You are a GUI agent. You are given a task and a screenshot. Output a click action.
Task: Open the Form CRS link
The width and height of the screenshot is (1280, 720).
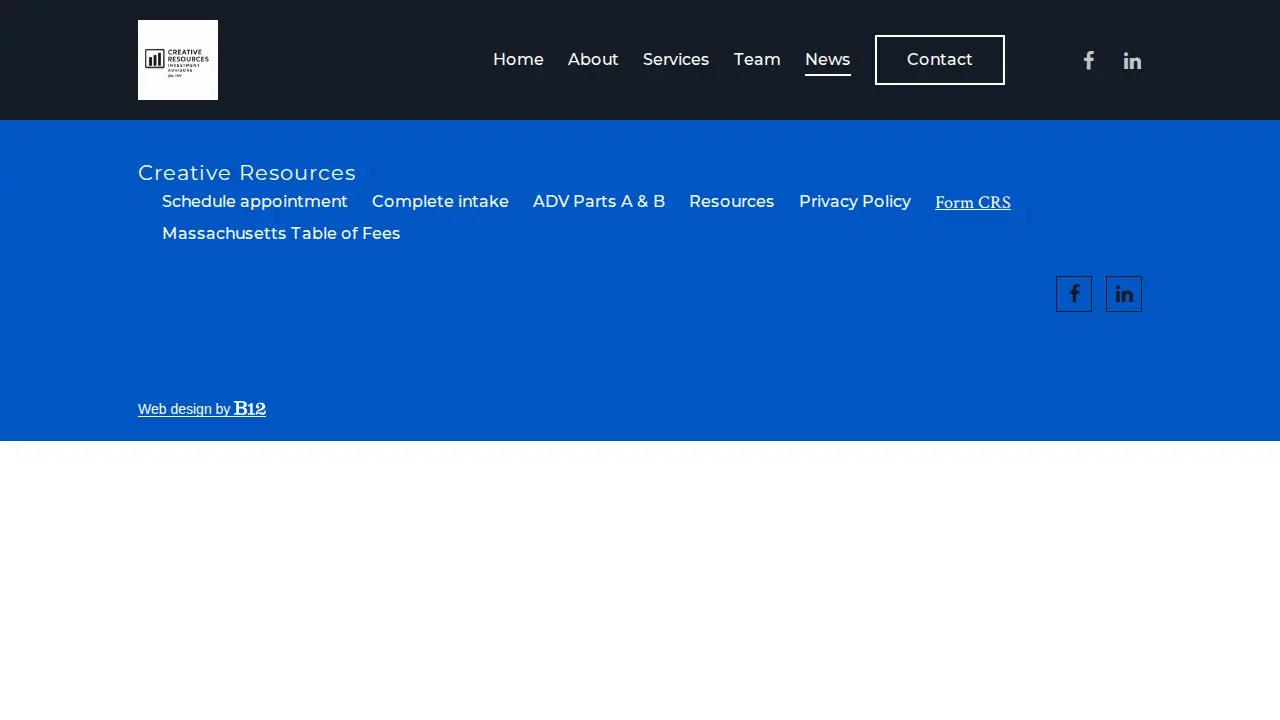pos(973,203)
